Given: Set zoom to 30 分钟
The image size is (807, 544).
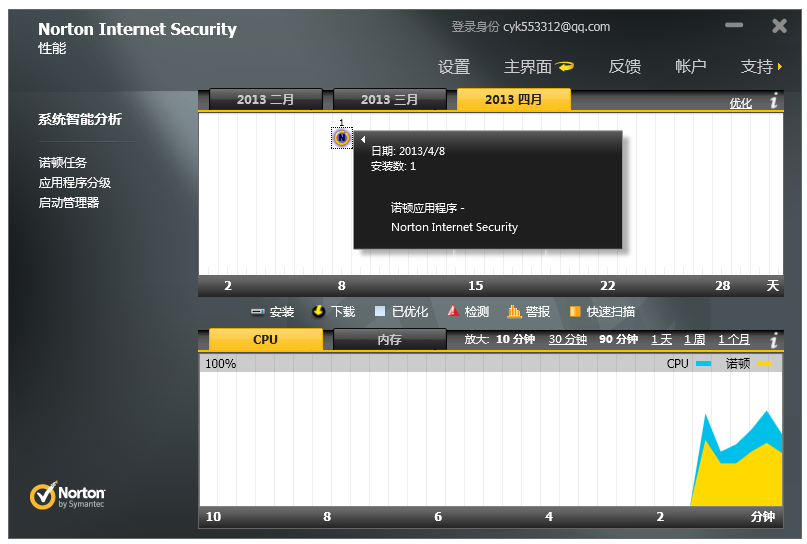Looking at the screenshot, I should pyautogui.click(x=568, y=340).
